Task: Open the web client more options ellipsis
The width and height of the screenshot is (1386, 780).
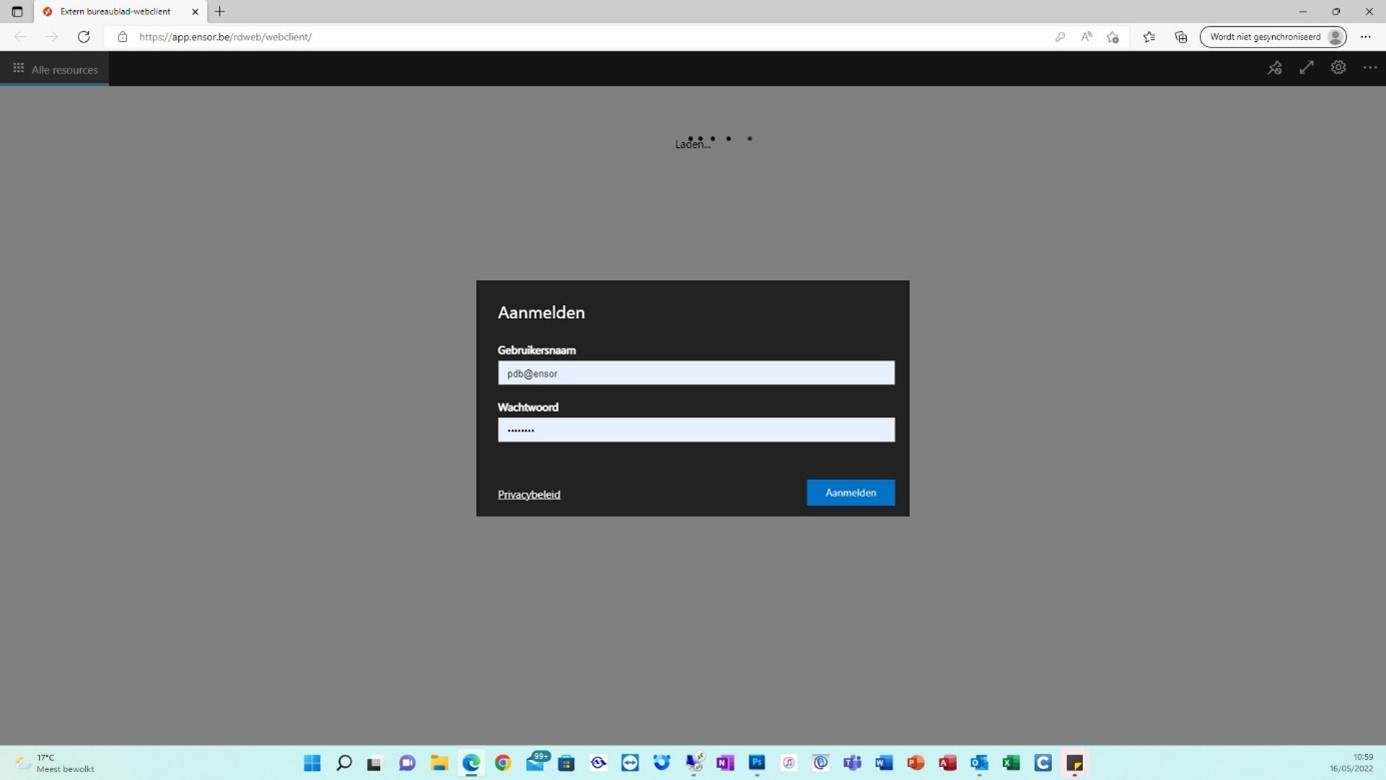Action: pos(1369,68)
